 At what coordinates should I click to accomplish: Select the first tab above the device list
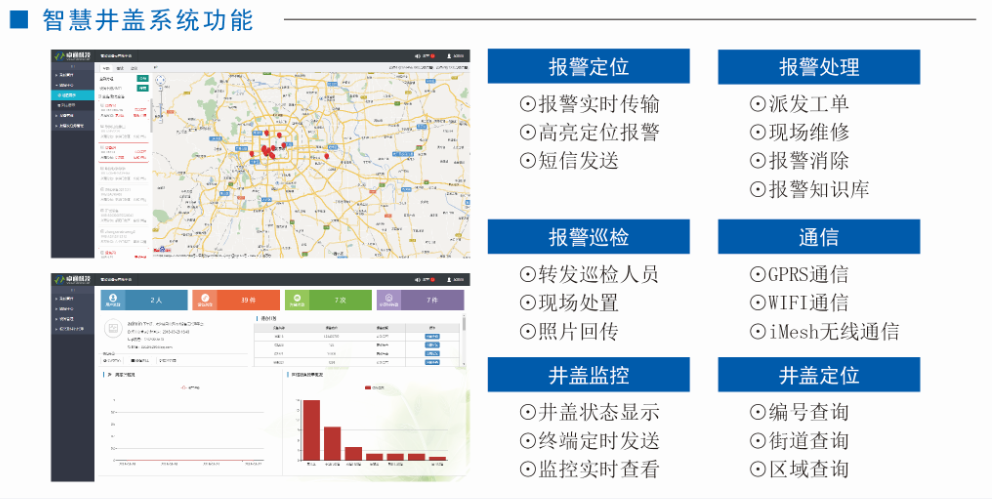pos(105,68)
